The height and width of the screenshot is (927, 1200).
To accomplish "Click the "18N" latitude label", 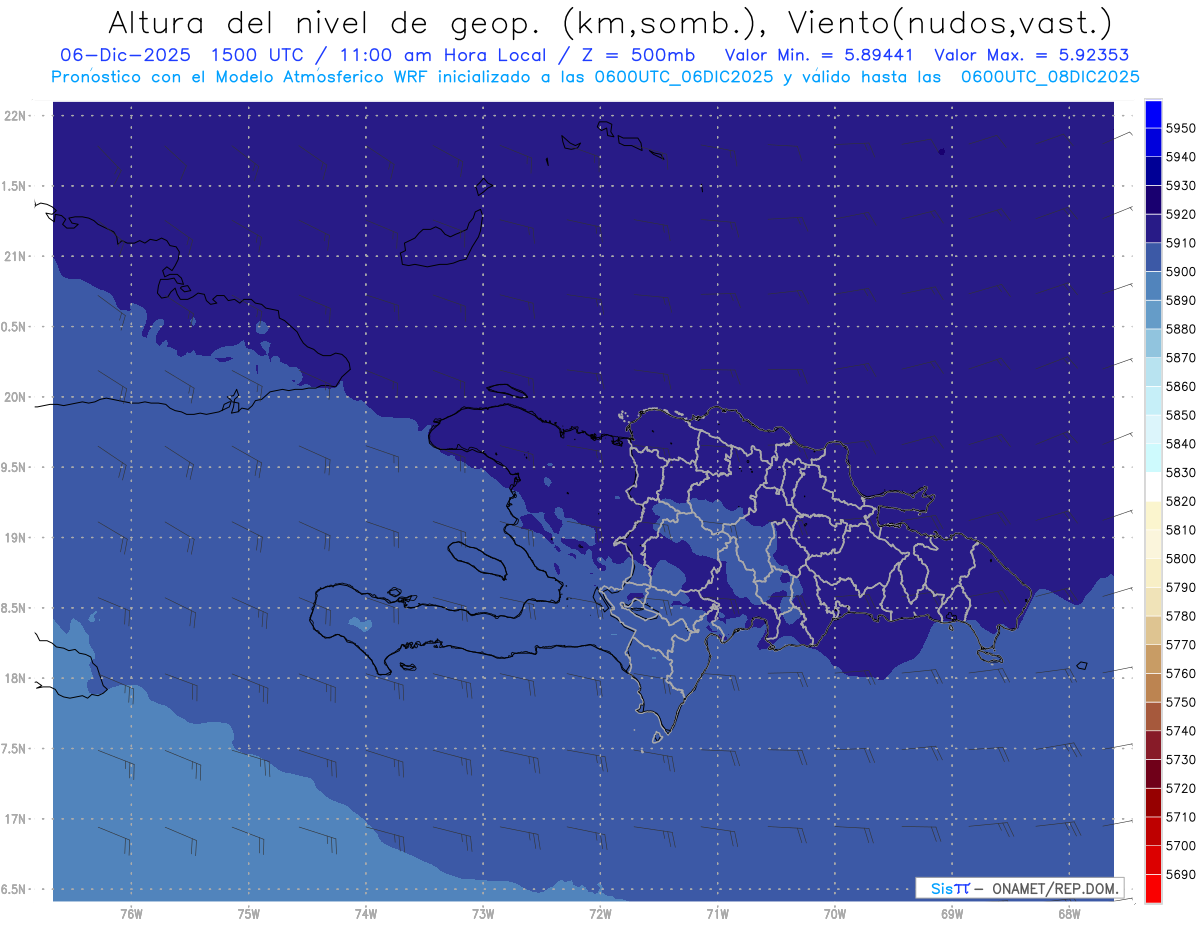I will point(16,679).
